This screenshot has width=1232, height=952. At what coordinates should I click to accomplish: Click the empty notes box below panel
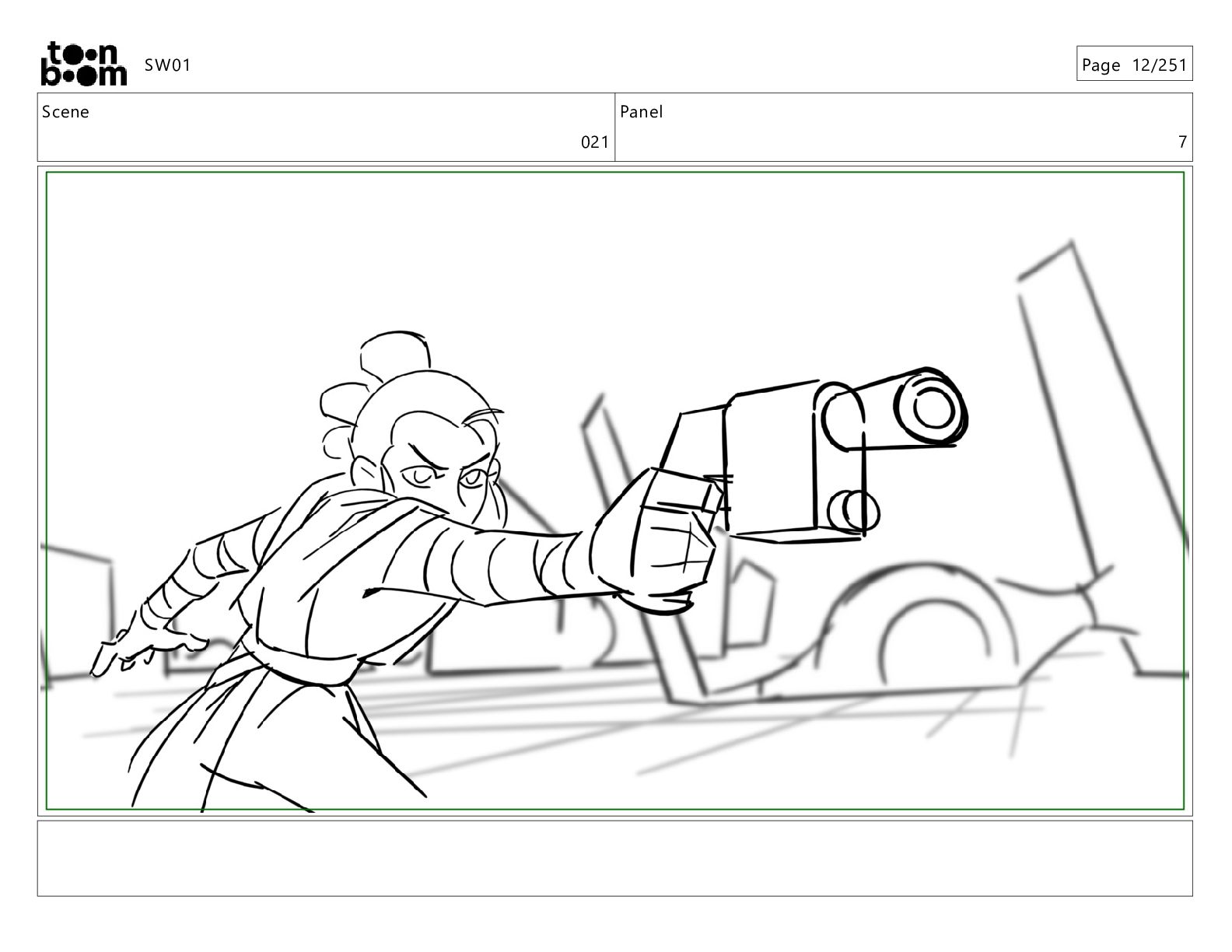(615, 859)
